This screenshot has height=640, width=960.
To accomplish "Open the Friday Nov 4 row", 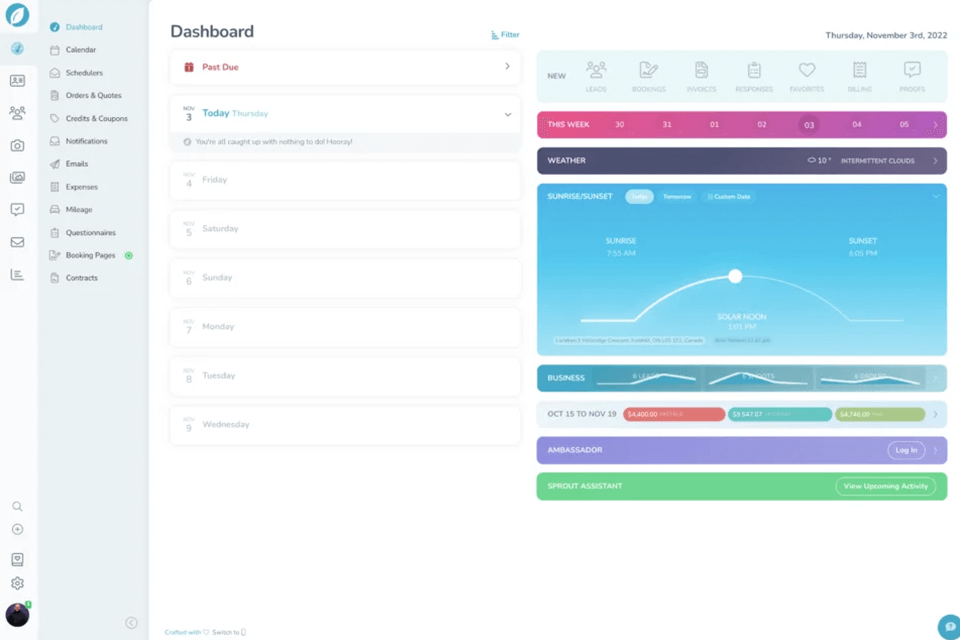I will pyautogui.click(x=345, y=180).
